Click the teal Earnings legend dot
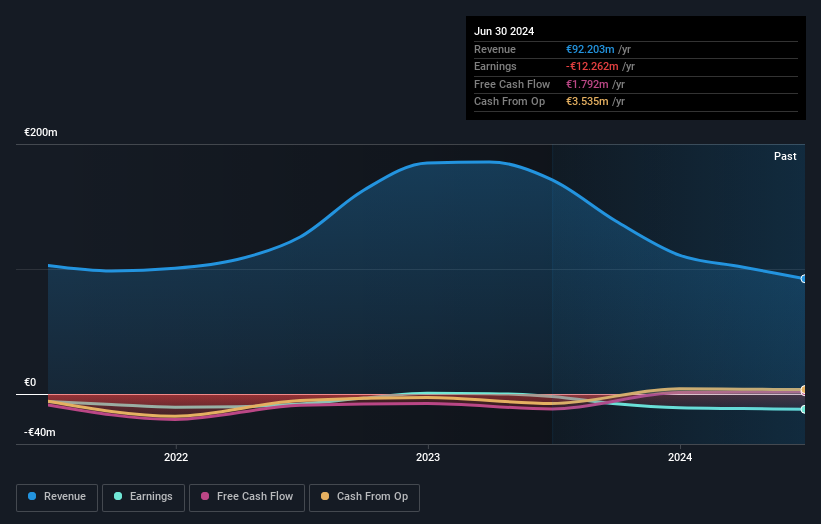This screenshot has width=821, height=524. (x=118, y=496)
